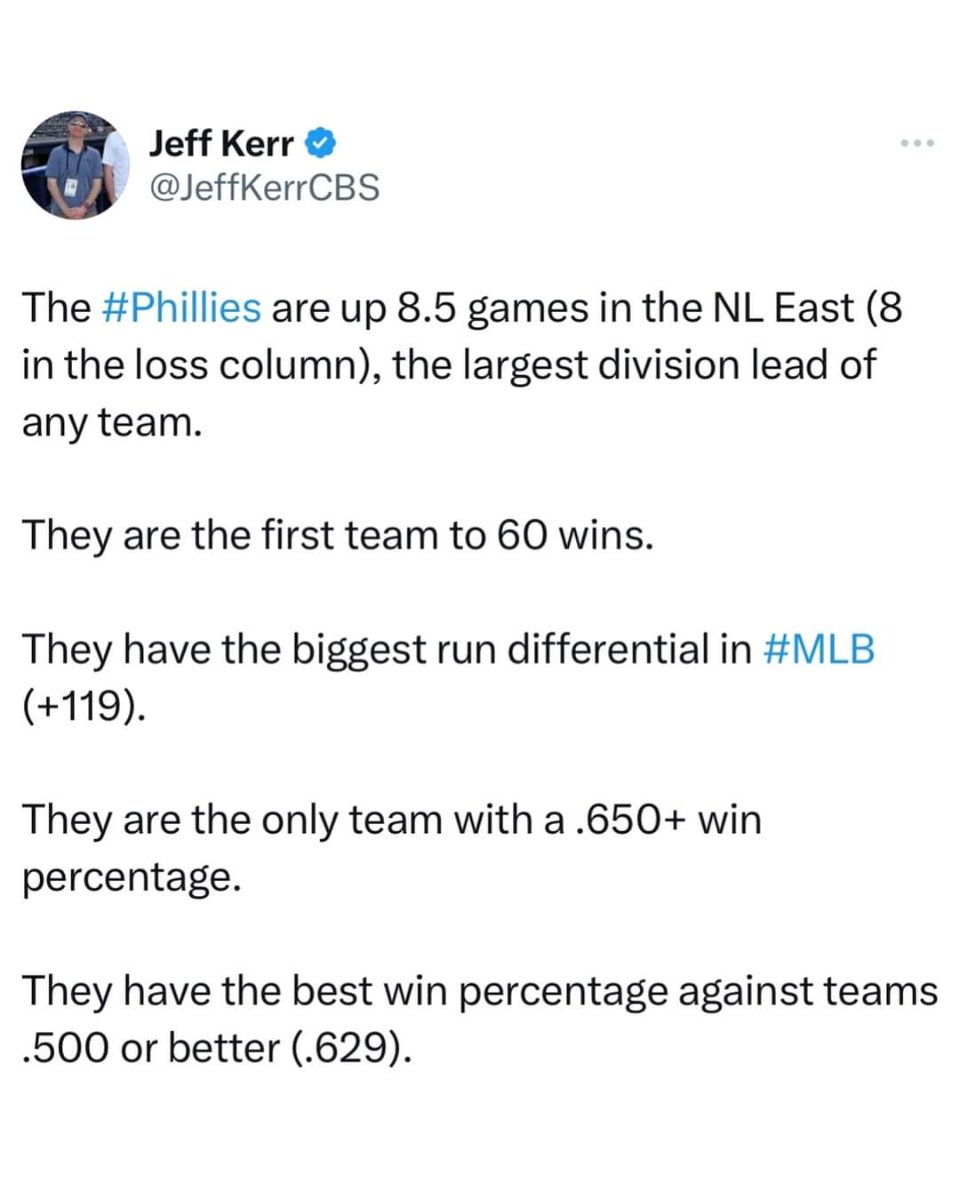Click the Jeff Kerr display name
Image resolution: width=960 pixels, height=1200 pixels.
(222, 144)
